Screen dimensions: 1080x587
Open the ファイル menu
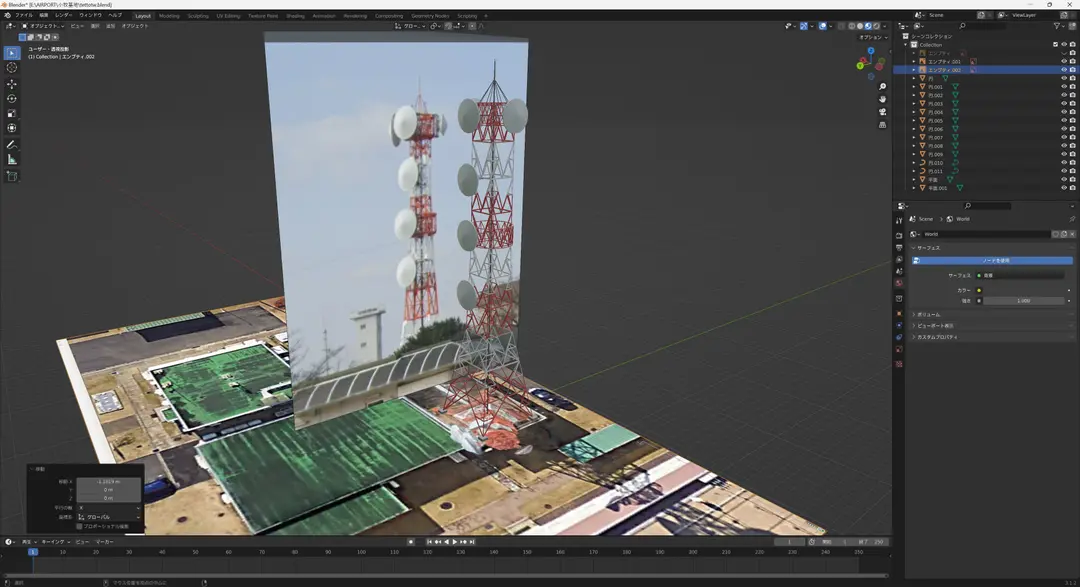click(24, 15)
